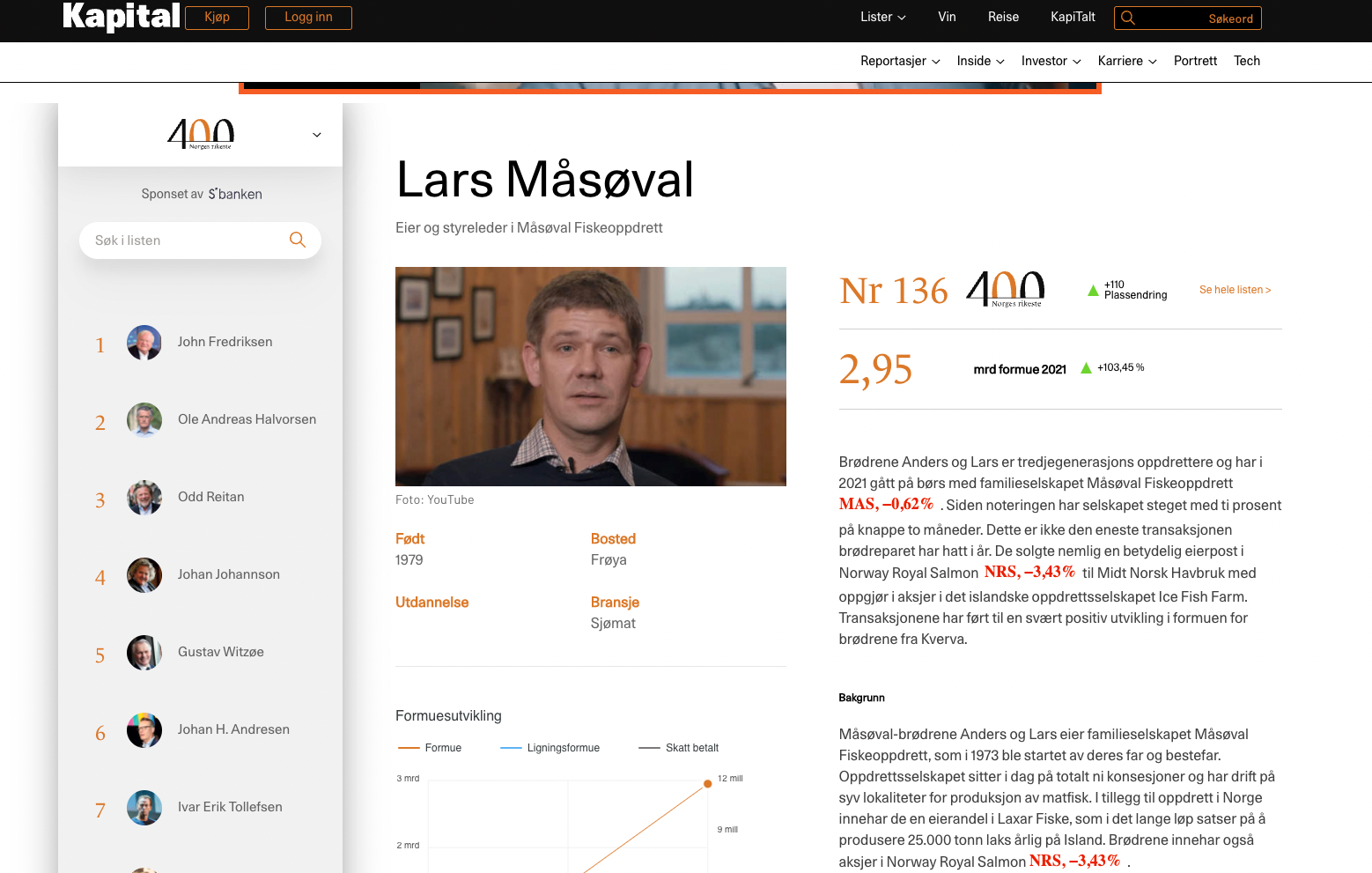This screenshot has height=873, width=1372.
Task: Click the Utdannelse label
Action: coord(432,603)
